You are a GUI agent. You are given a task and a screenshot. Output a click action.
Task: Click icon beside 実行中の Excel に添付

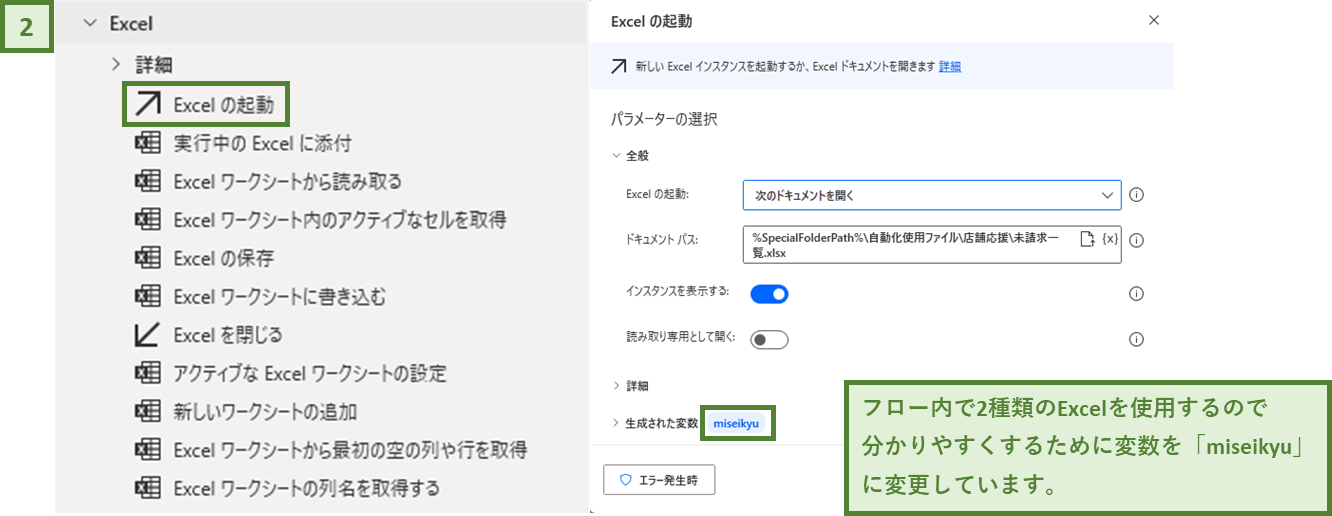[148, 143]
